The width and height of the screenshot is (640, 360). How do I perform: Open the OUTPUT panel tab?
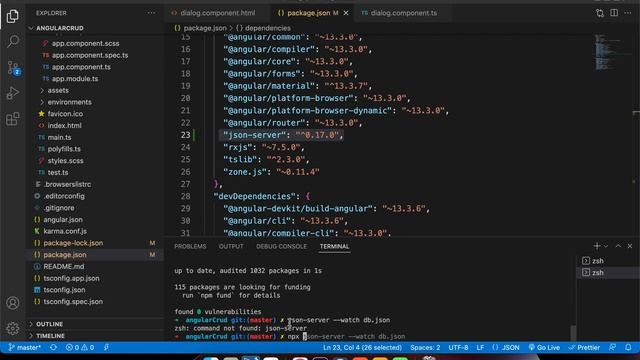231,247
